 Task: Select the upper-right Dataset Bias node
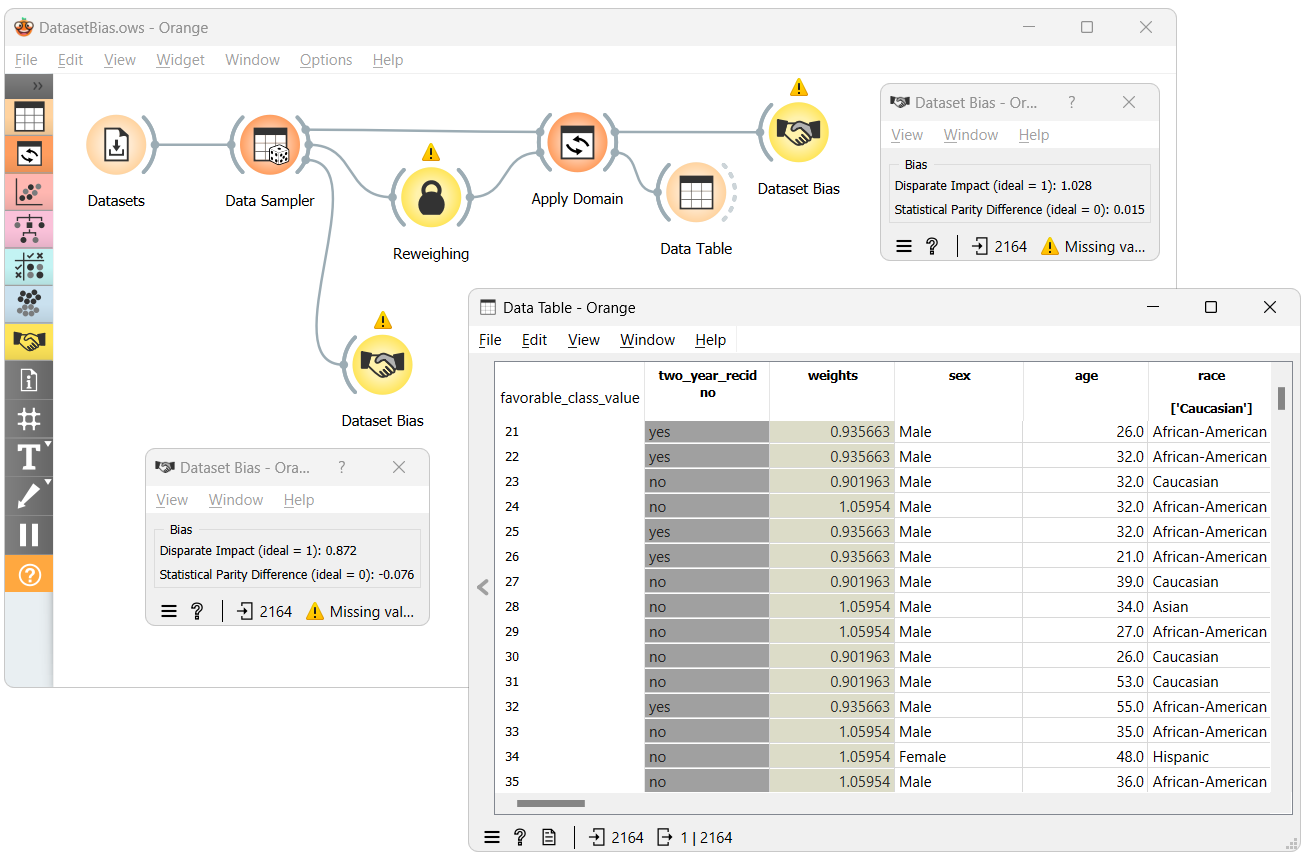click(x=798, y=132)
